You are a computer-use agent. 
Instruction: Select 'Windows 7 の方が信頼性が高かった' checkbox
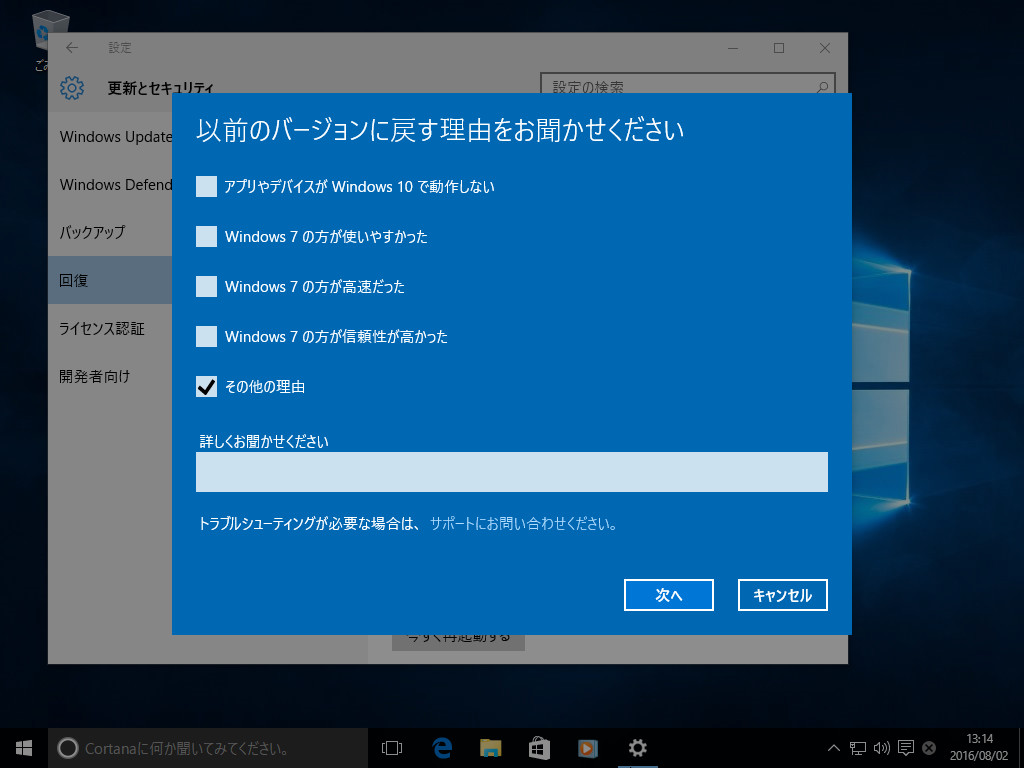pyautogui.click(x=206, y=337)
